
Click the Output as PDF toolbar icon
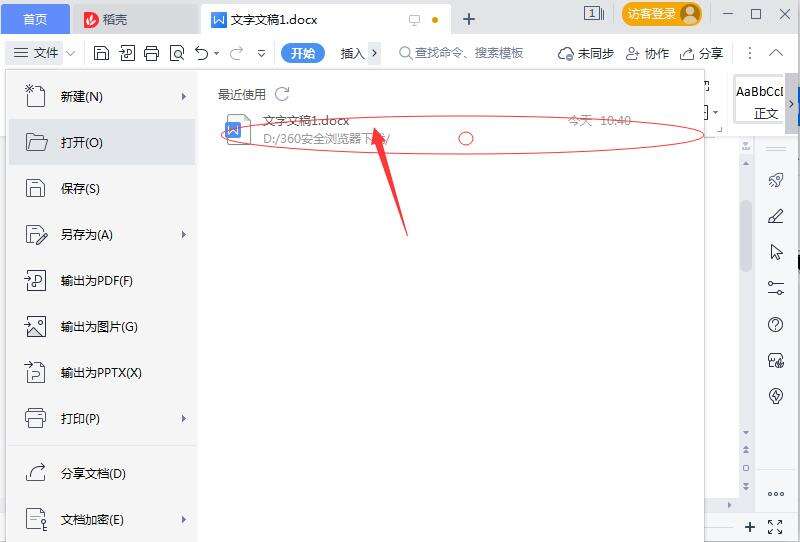tap(127, 53)
